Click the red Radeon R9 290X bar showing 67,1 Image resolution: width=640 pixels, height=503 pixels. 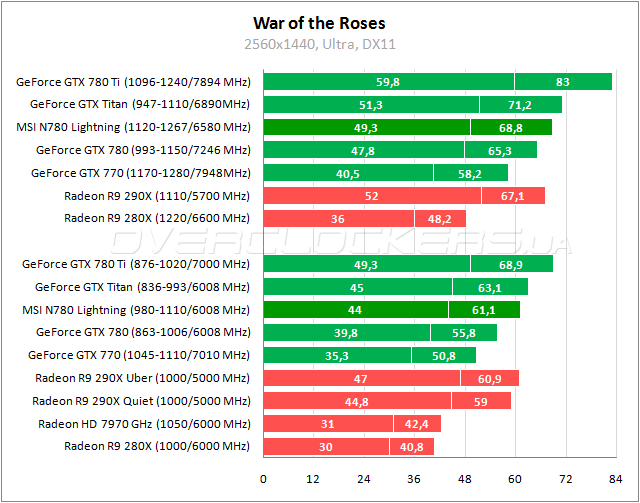click(x=513, y=195)
